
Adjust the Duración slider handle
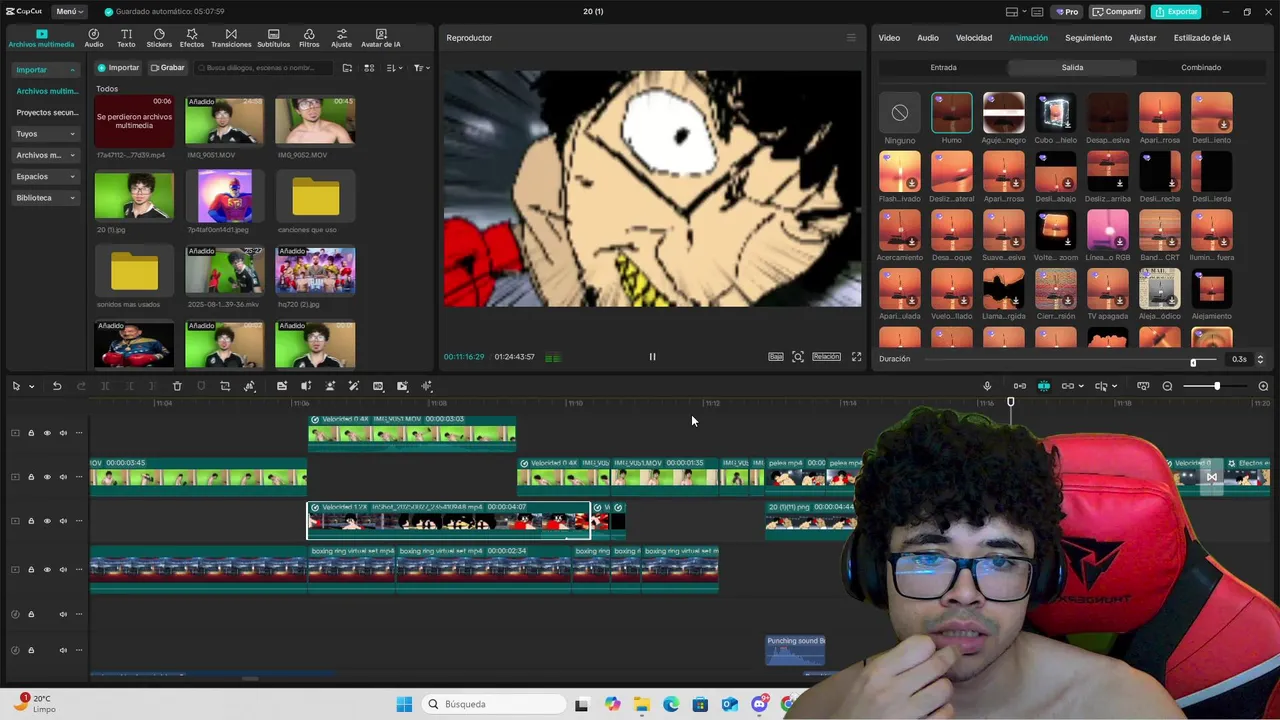1193,362
